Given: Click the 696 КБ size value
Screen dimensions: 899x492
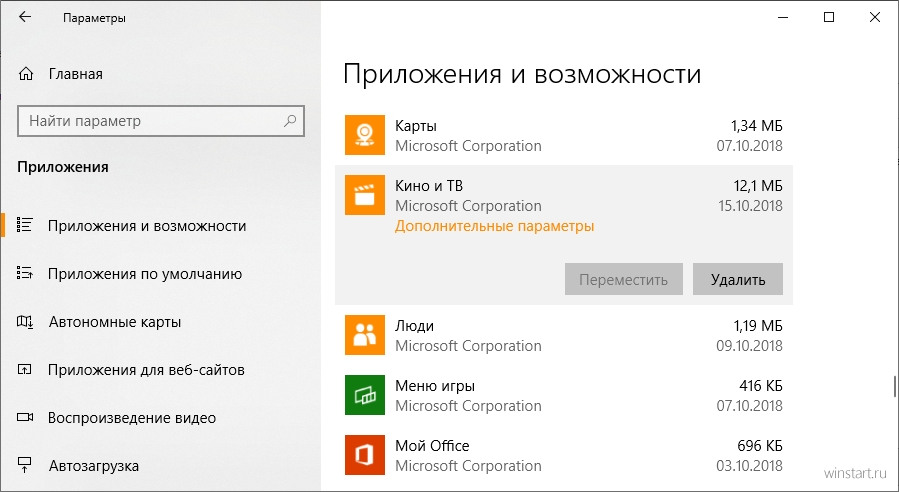Looking at the screenshot, I should (x=760, y=446).
